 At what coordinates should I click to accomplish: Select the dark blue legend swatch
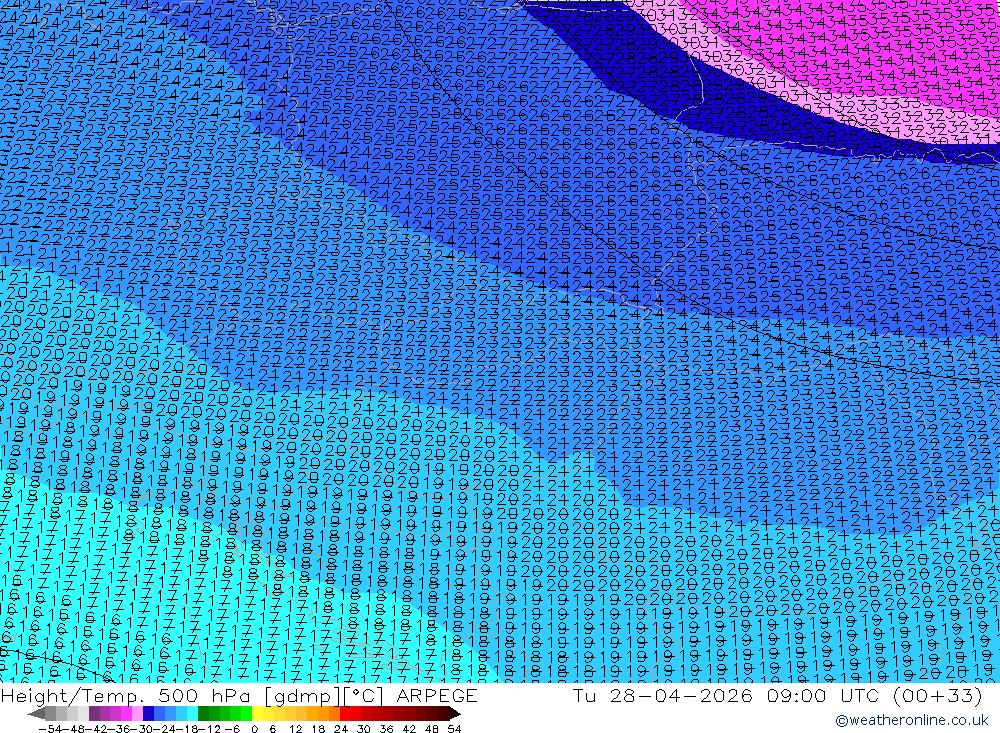pos(148,714)
